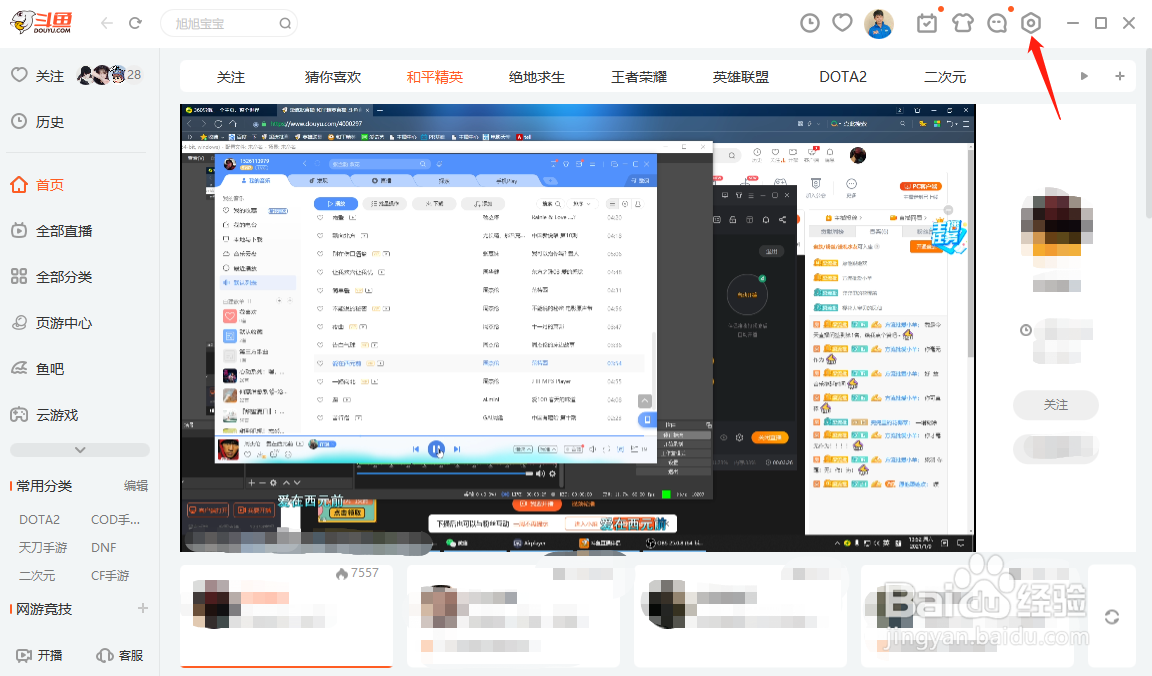Switch to the 猜你喜欢 tab
This screenshot has height=676, width=1152.
click(x=333, y=77)
